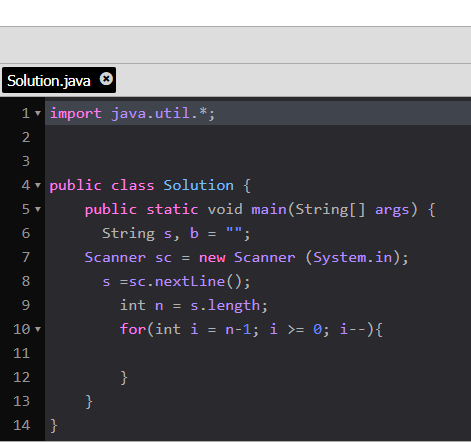Click 'System.in' on line 7
This screenshot has height=444, width=471.
(x=353, y=257)
